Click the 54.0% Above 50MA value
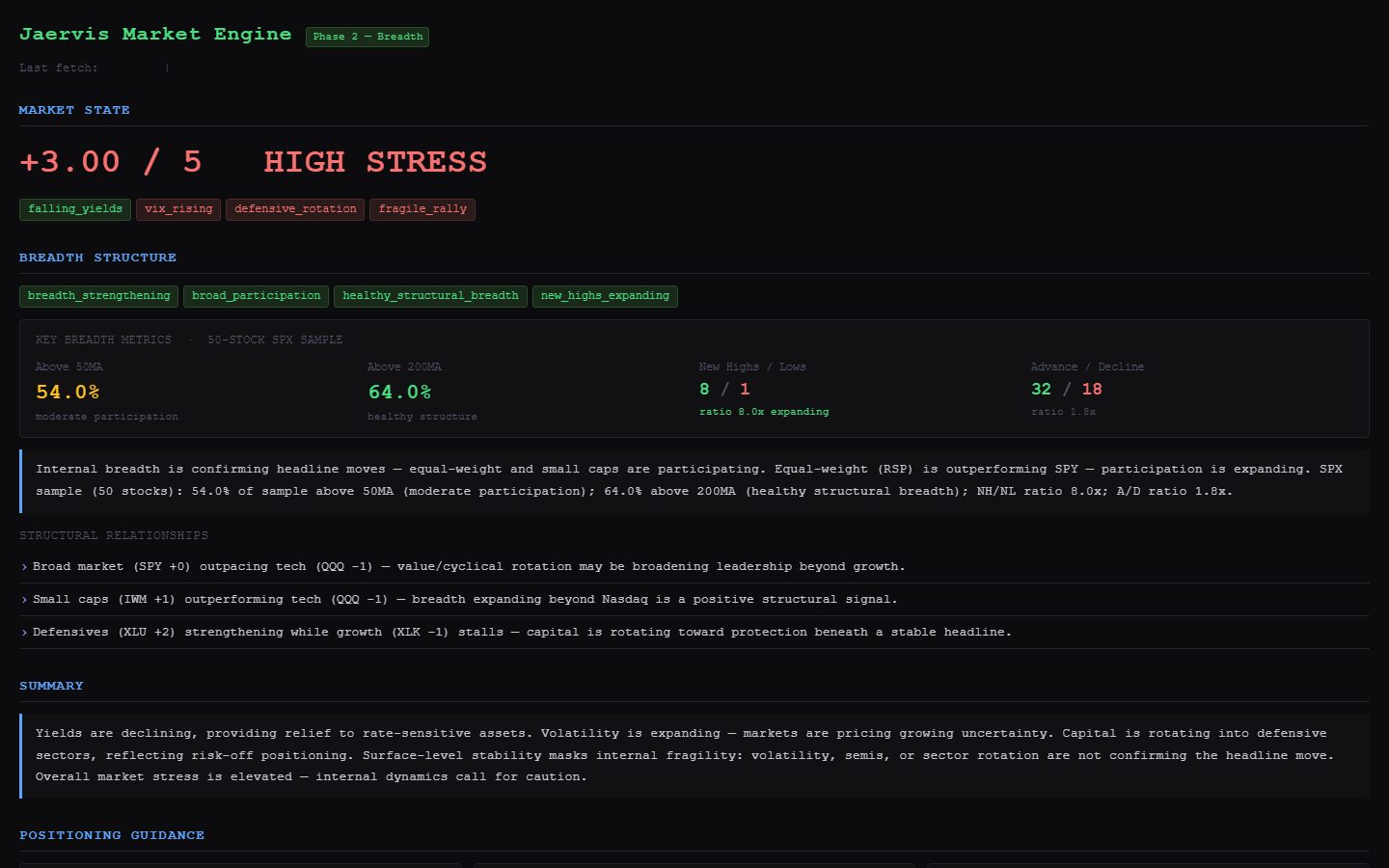The height and width of the screenshot is (868, 1389). (68, 393)
